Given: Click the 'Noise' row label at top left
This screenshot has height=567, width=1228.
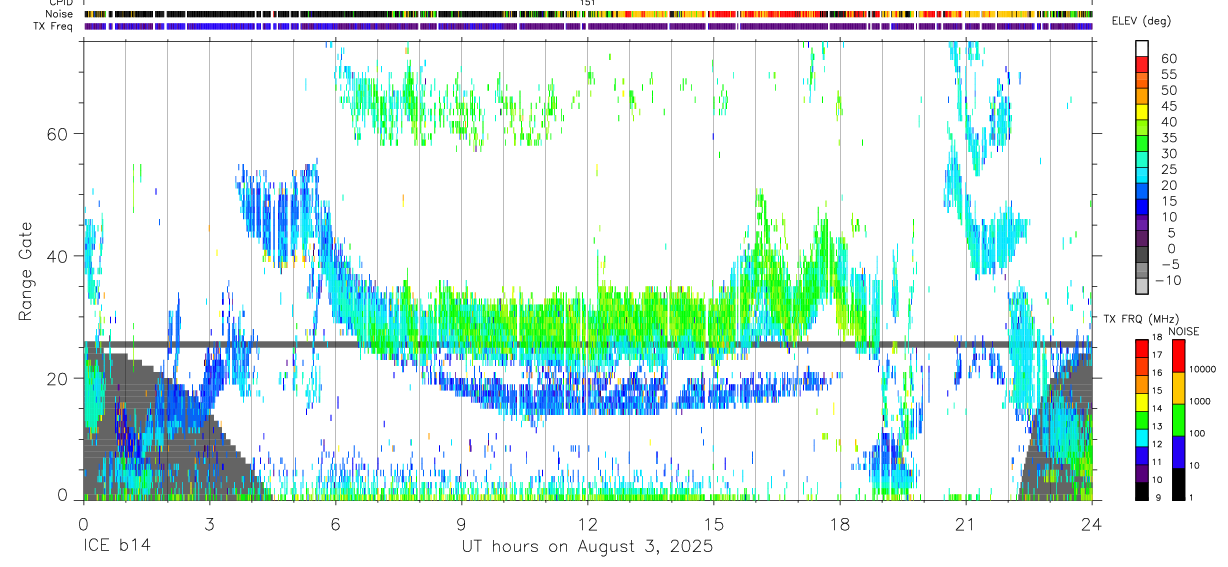Looking at the screenshot, I should point(60,14).
